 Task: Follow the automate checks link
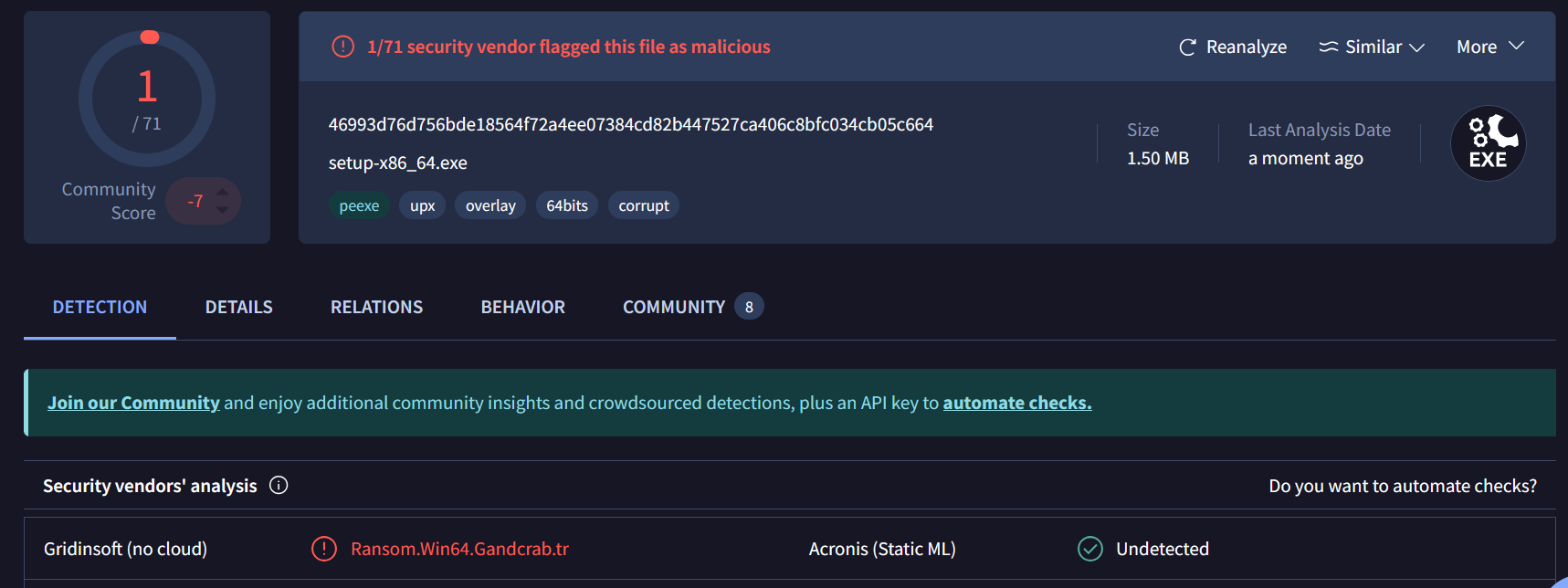click(x=1016, y=403)
